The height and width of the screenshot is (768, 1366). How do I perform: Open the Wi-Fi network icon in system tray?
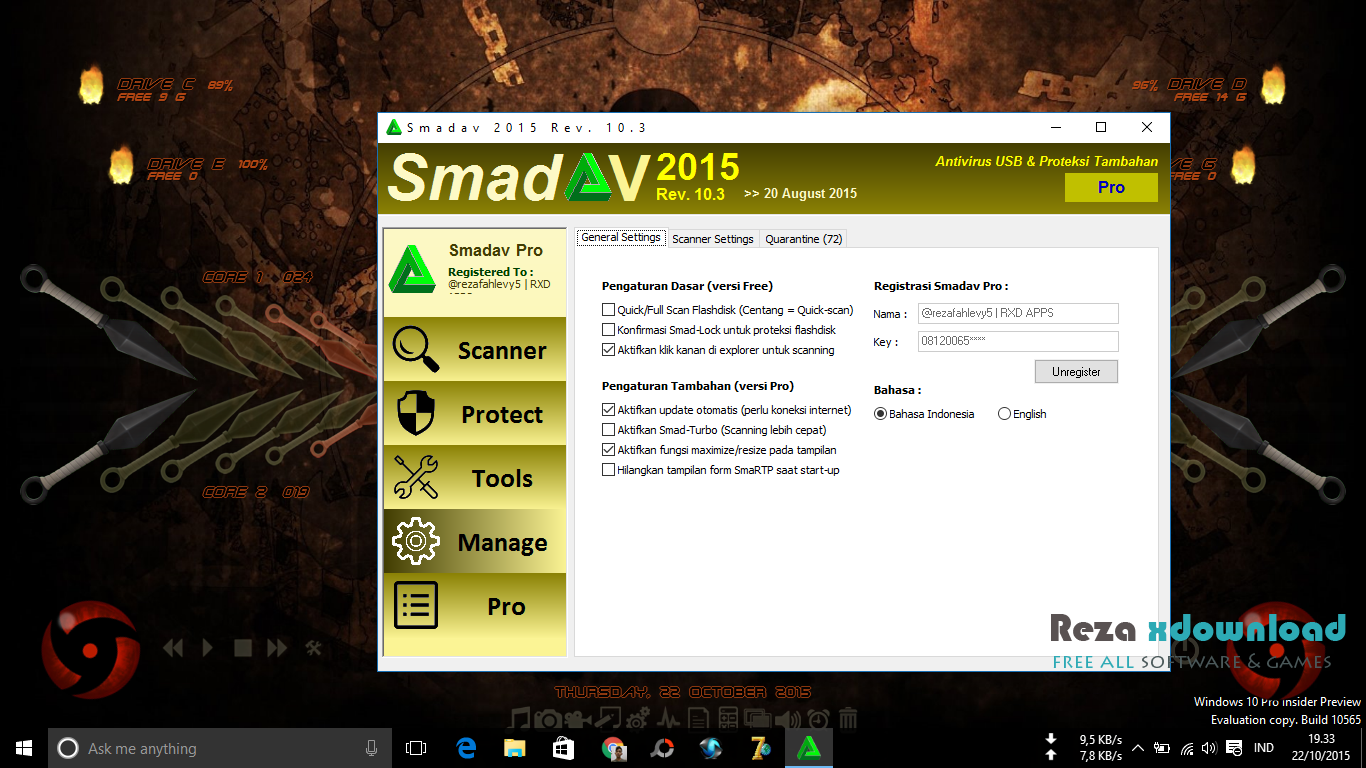1187,748
